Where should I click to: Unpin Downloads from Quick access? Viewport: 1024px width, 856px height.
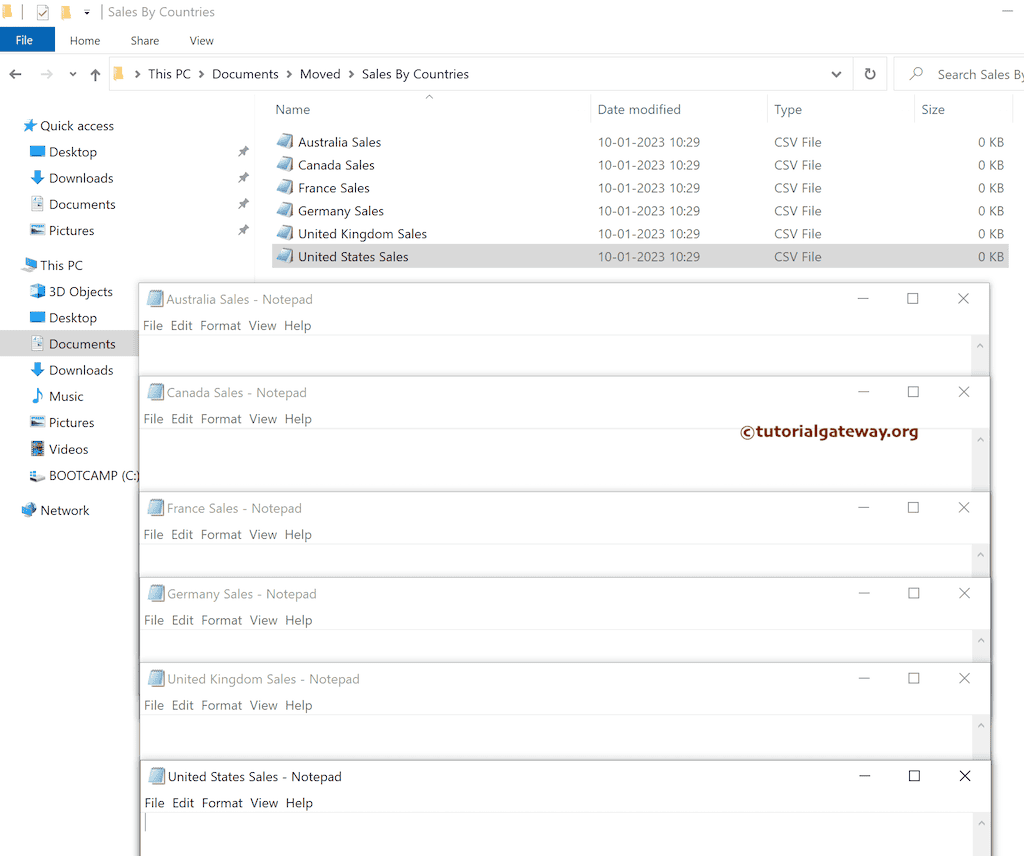click(243, 177)
